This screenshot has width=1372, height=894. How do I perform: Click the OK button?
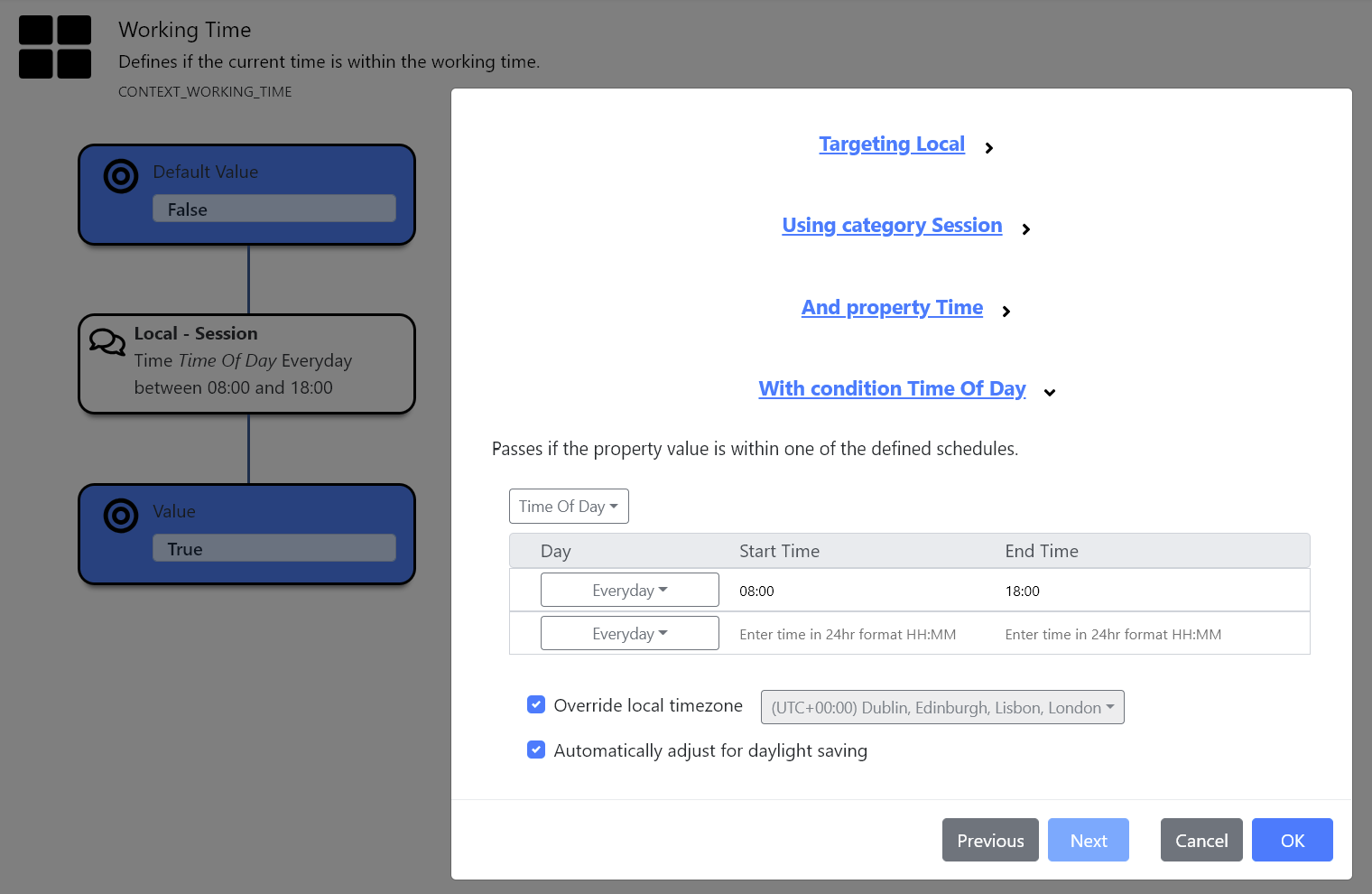[1292, 840]
